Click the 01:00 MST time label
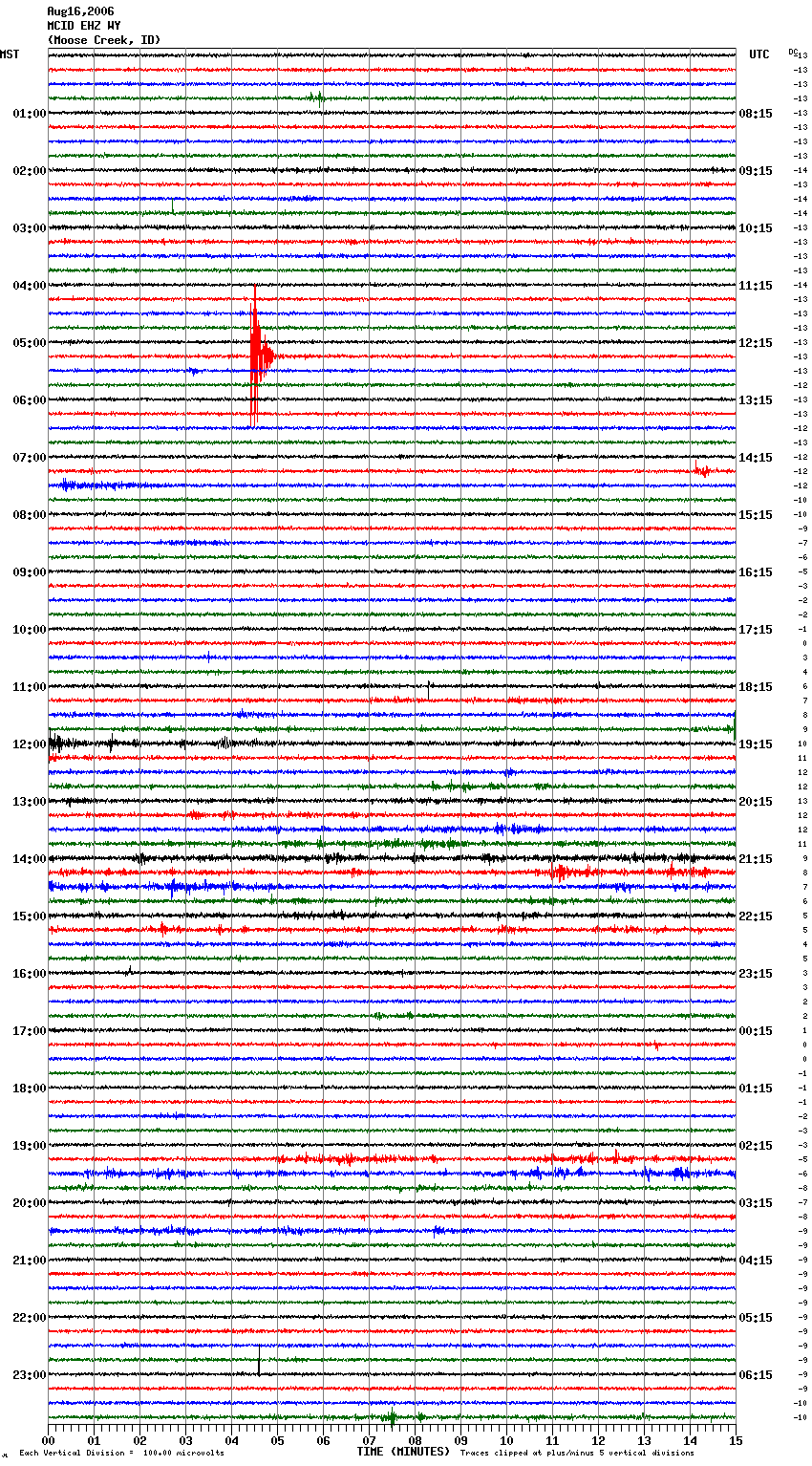The height and width of the screenshot is (1466, 812). point(30,114)
